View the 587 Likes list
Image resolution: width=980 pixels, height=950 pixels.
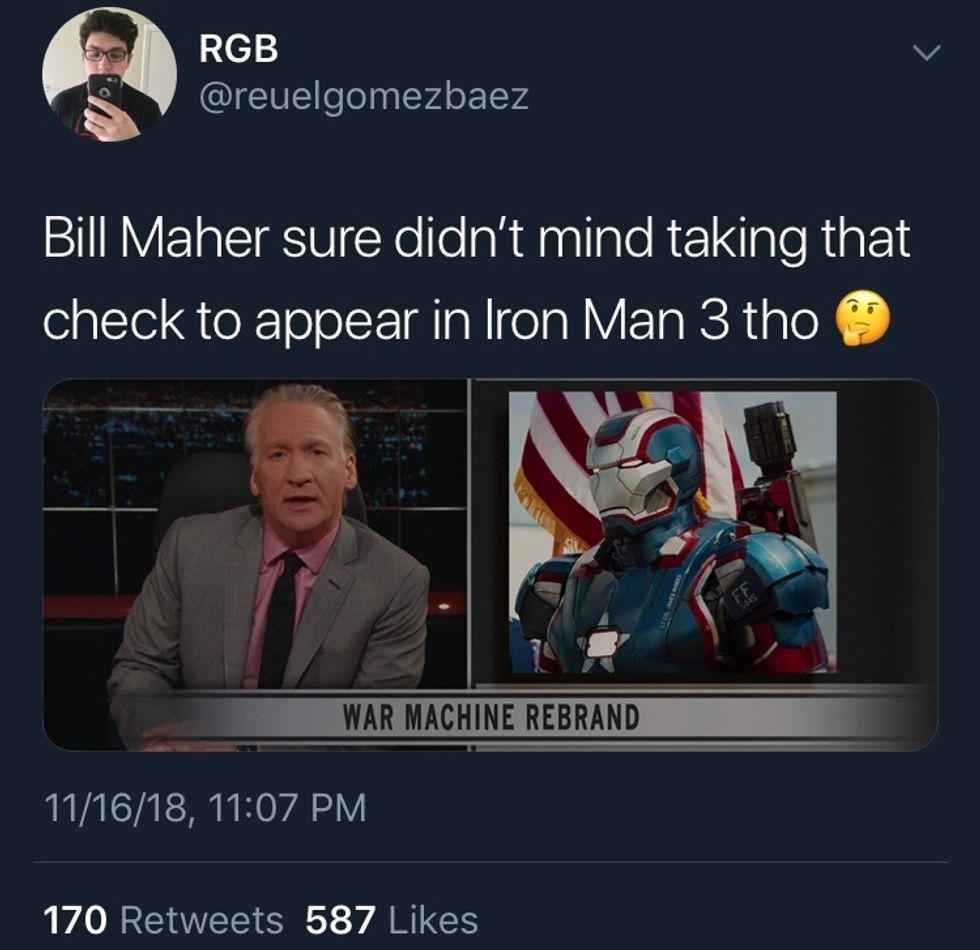pyautogui.click(x=392, y=920)
